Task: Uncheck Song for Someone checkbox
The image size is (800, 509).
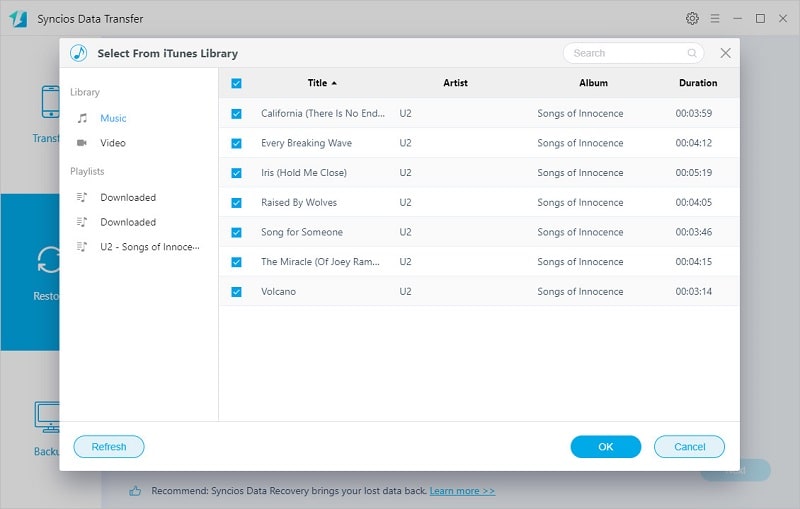Action: click(x=236, y=233)
